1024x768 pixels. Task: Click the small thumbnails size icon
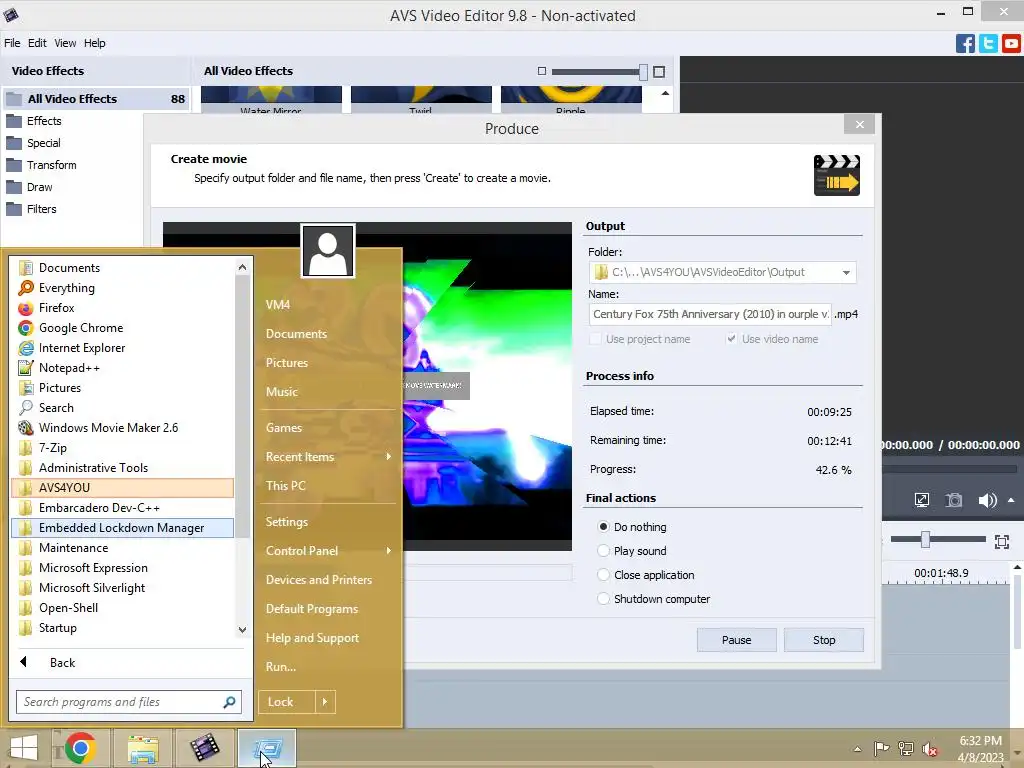(541, 71)
